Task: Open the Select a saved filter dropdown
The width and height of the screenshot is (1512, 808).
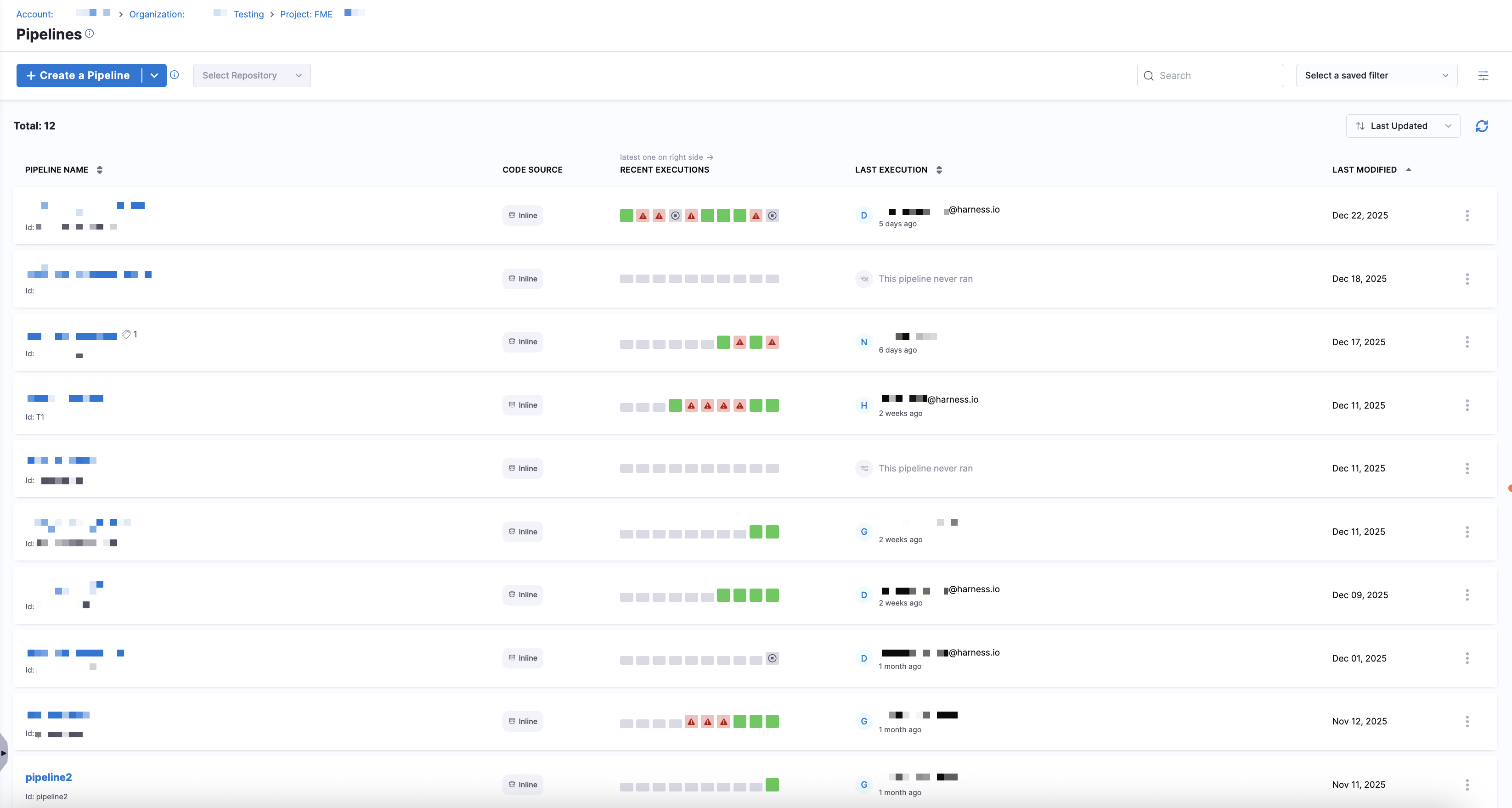Action: coord(1376,76)
